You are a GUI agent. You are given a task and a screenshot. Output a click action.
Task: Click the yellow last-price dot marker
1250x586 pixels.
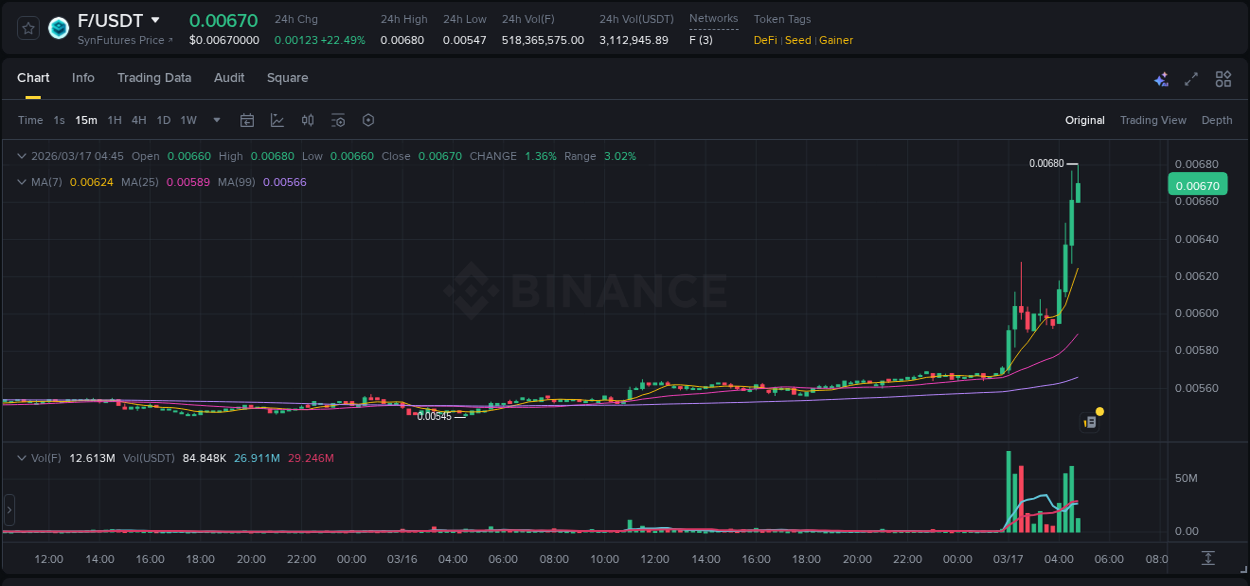click(x=1098, y=411)
